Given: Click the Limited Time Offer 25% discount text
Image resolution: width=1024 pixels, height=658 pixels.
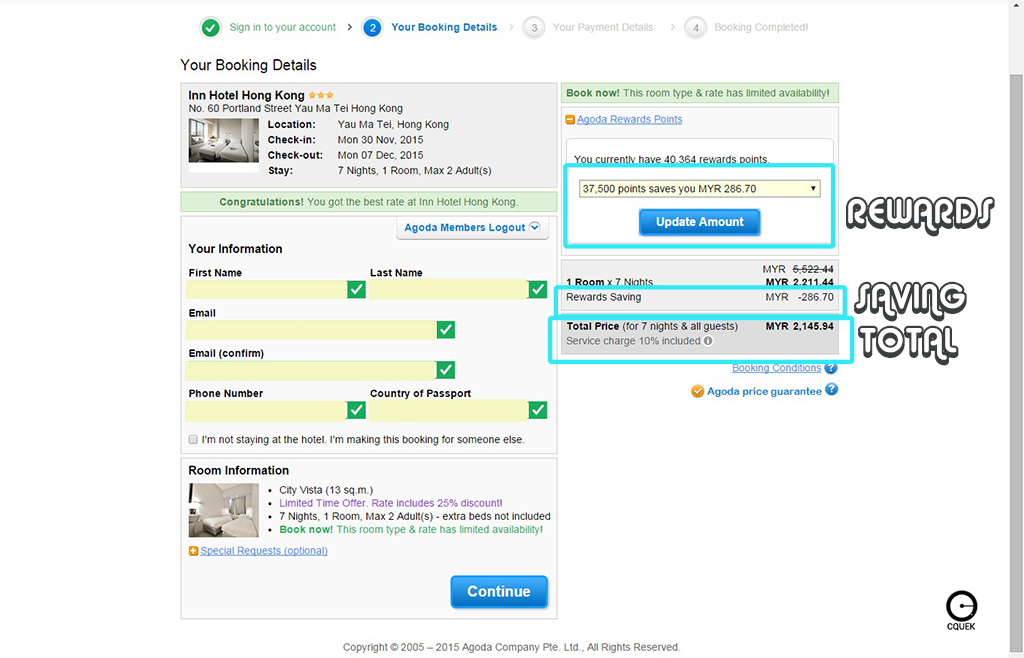Looking at the screenshot, I should pyautogui.click(x=391, y=503).
